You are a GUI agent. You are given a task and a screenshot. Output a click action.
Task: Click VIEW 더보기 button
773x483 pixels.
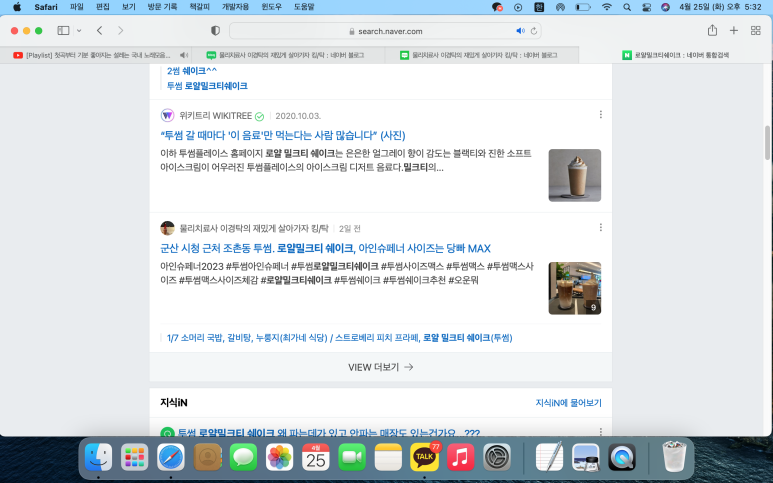tap(381, 367)
